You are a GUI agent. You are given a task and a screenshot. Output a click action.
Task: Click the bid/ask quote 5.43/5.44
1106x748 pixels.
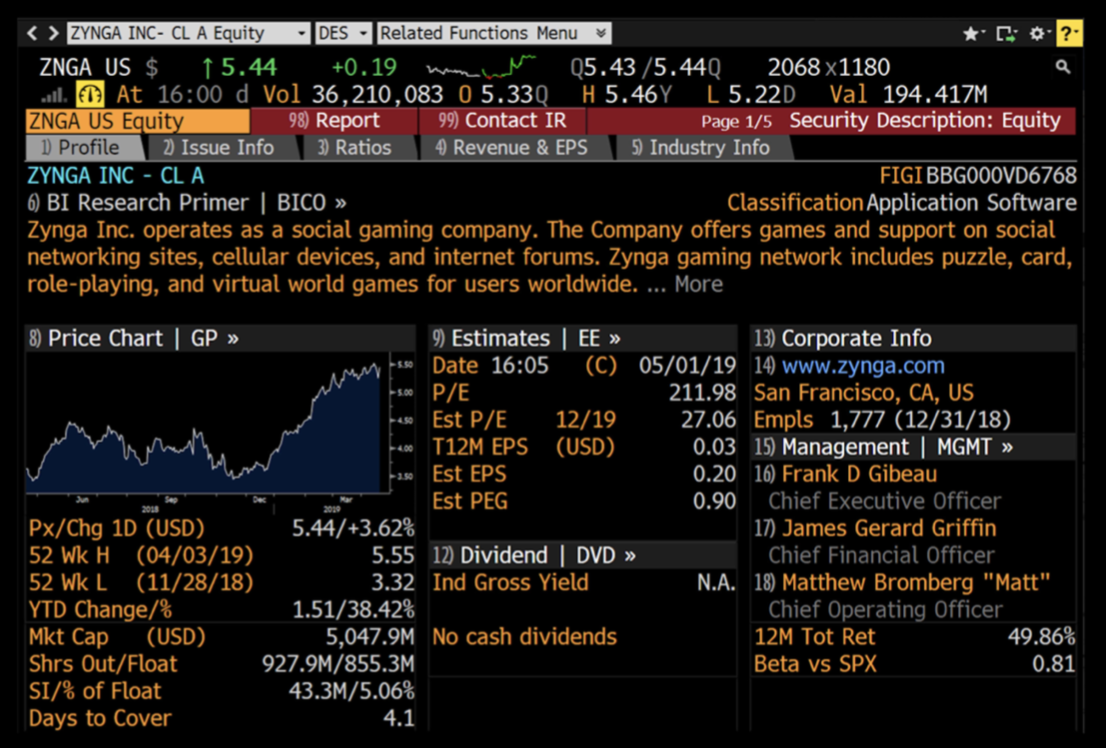pos(645,67)
